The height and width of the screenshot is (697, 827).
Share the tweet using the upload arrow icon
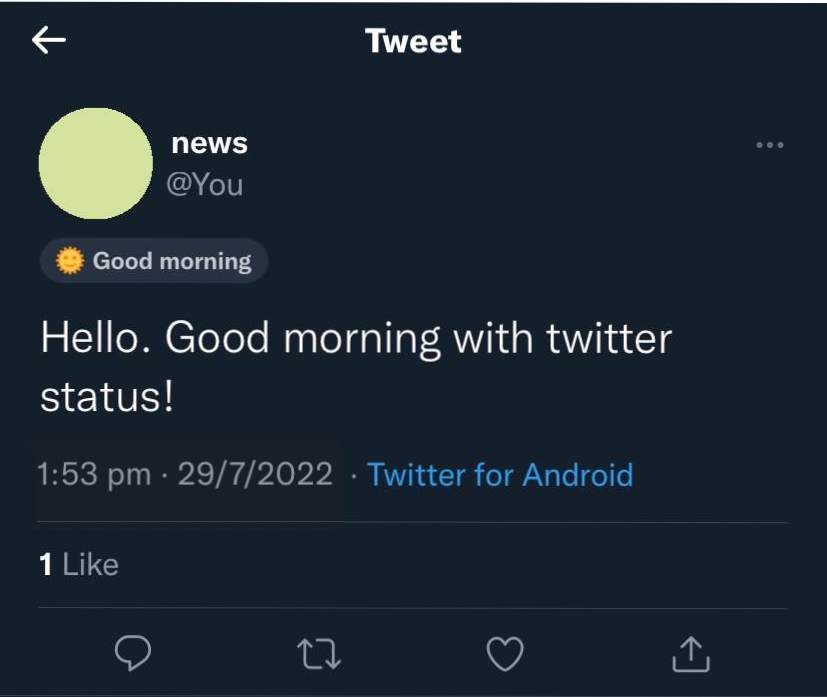point(690,654)
